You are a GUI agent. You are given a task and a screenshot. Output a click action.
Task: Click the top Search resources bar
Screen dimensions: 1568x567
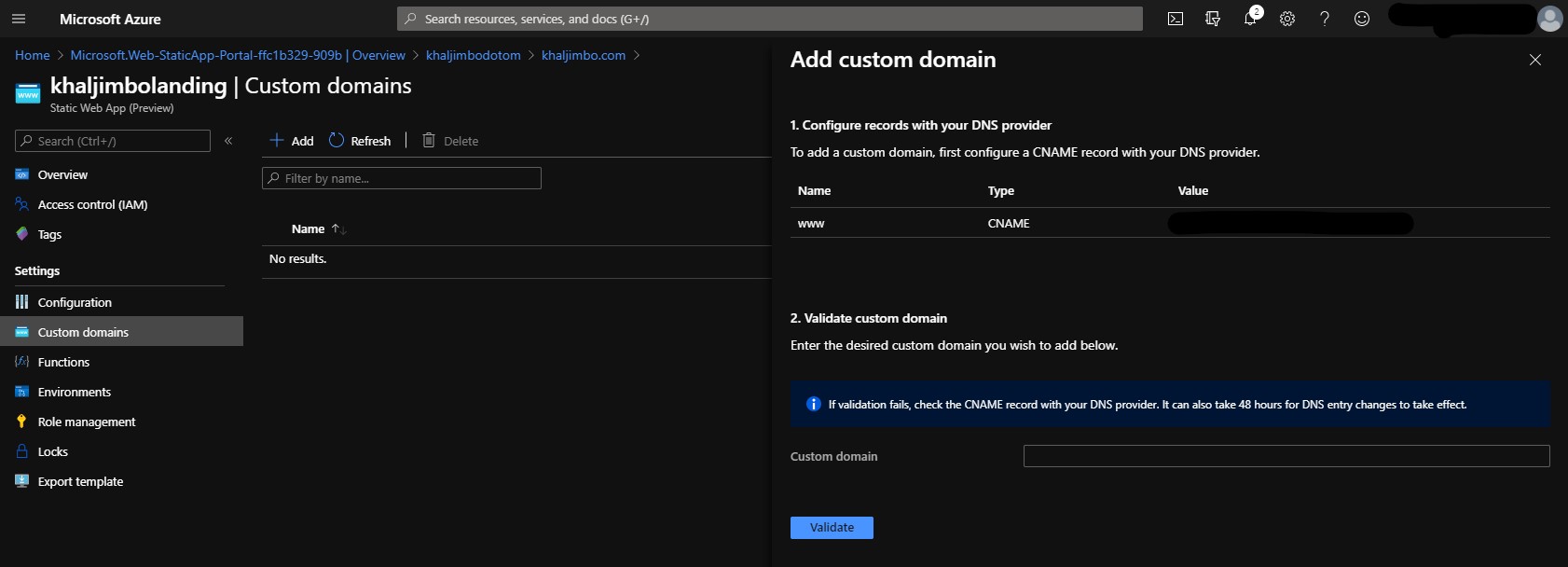coord(770,19)
